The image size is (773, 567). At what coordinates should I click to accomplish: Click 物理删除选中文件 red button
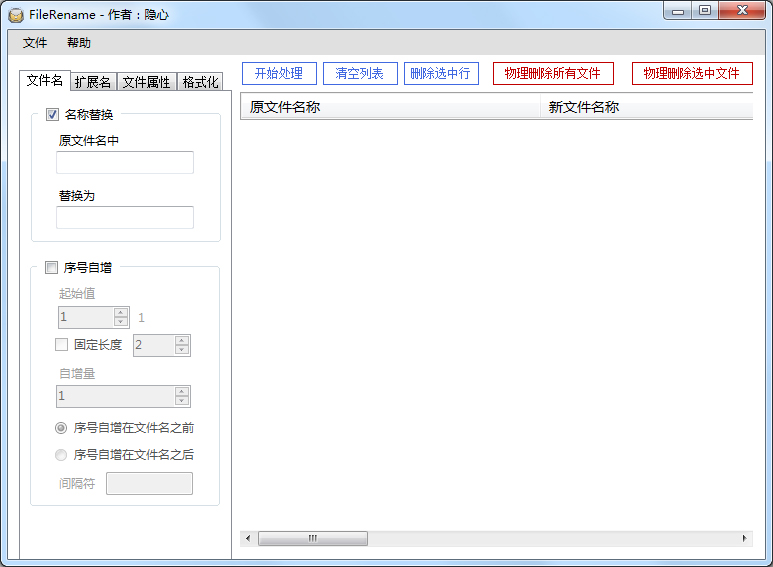[692, 73]
